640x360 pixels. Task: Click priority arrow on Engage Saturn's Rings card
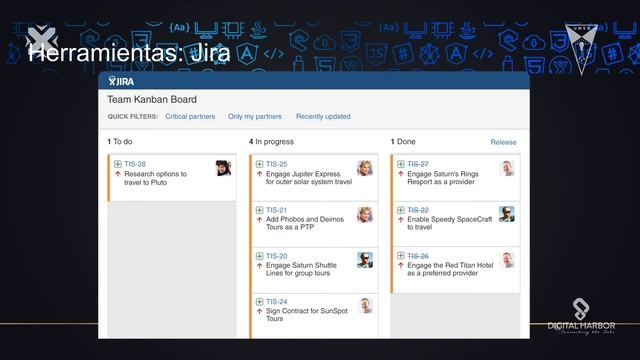click(401, 174)
